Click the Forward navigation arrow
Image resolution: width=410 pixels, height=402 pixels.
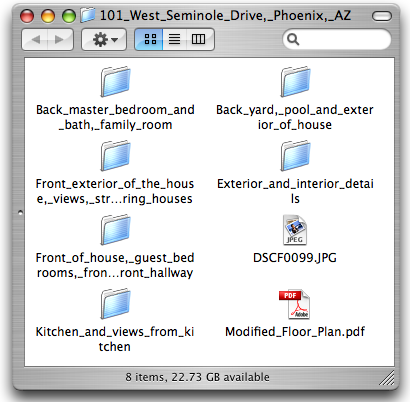point(60,40)
